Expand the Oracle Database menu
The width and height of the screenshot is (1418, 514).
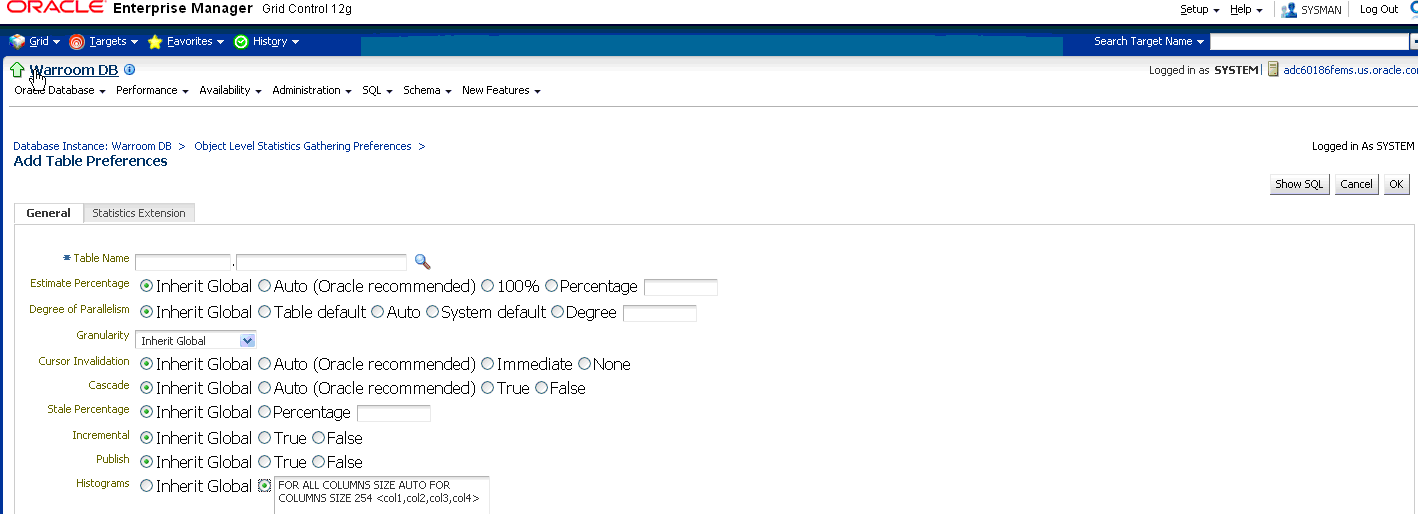[x=60, y=90]
